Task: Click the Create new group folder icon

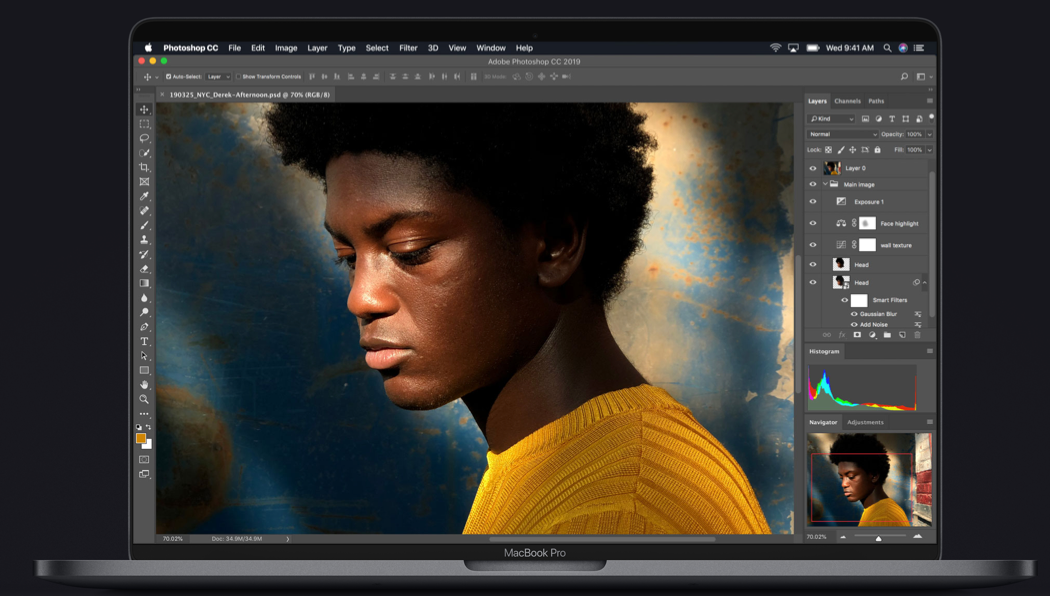Action: coord(887,335)
